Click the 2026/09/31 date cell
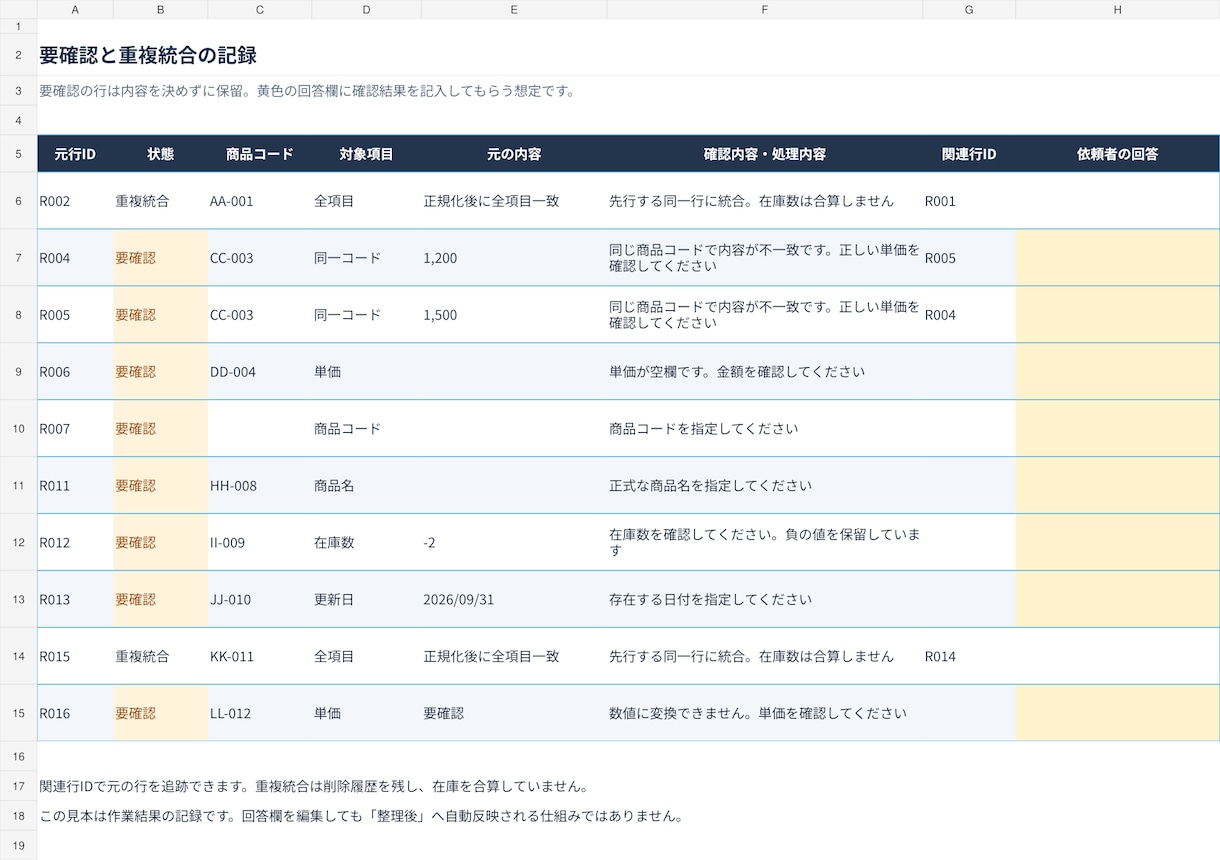The width and height of the screenshot is (1220, 860). tap(514, 600)
